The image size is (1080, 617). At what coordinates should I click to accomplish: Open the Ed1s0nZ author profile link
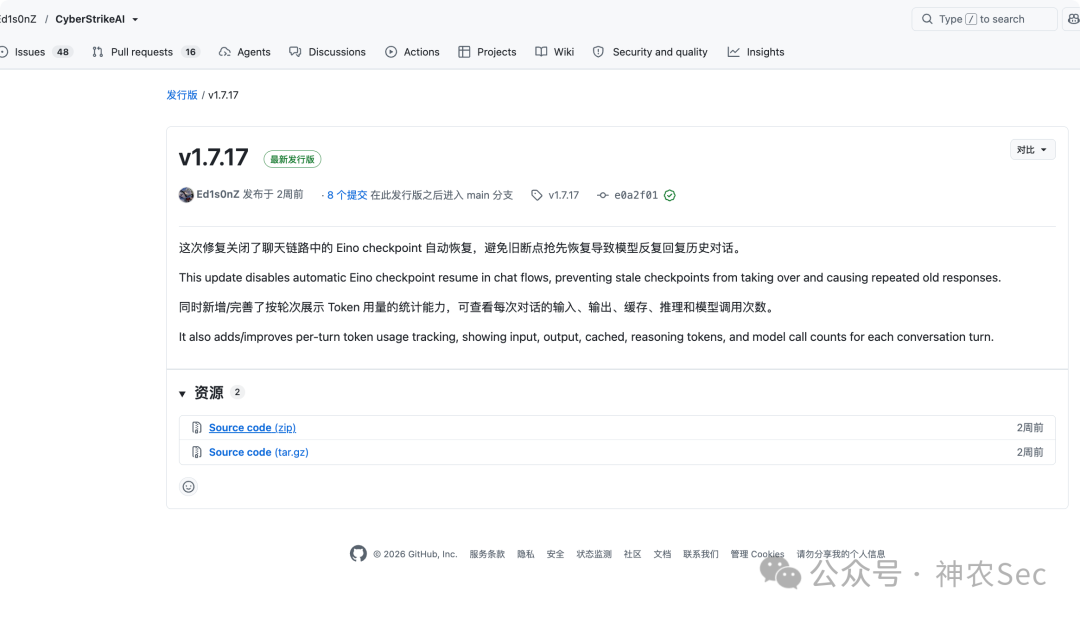pos(218,194)
